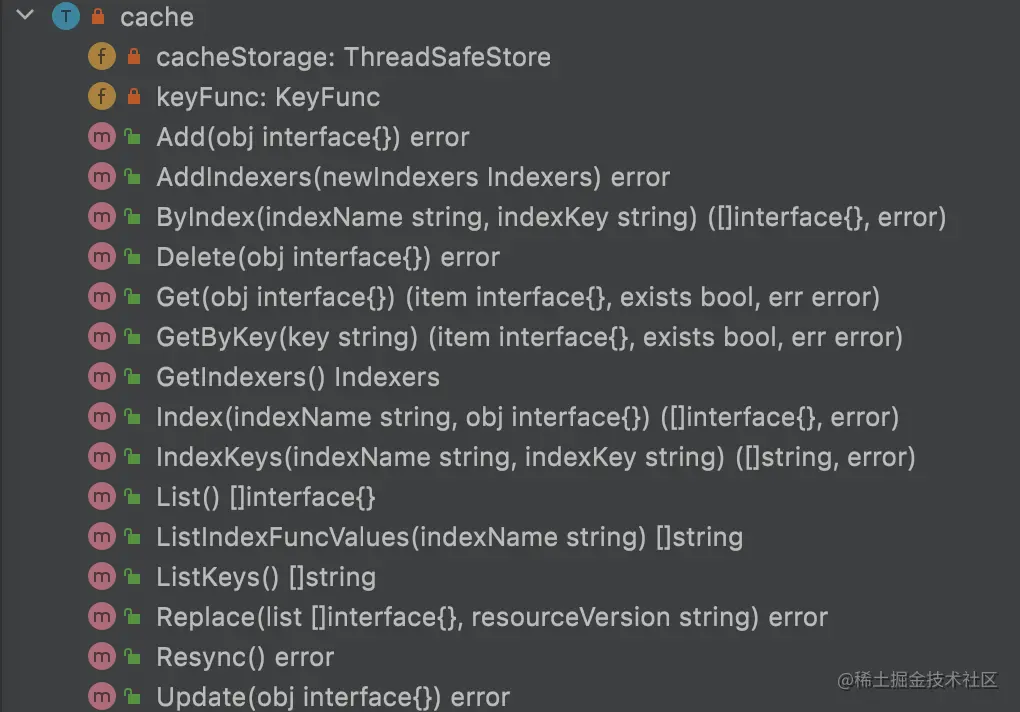Select the IndexKeys method entry

pos(535,457)
